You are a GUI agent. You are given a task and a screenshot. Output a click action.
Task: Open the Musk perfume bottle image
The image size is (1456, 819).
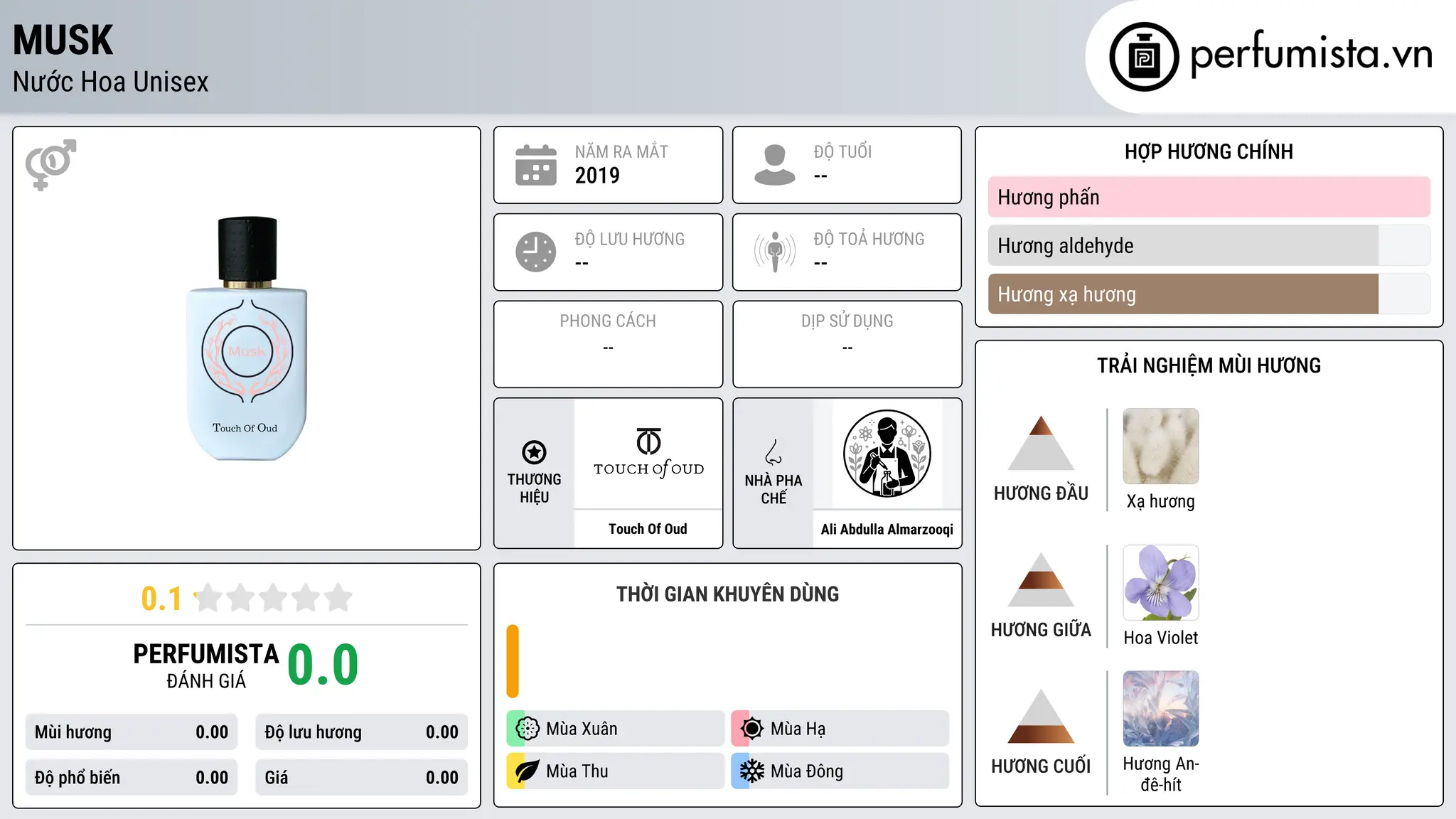pyautogui.click(x=247, y=338)
